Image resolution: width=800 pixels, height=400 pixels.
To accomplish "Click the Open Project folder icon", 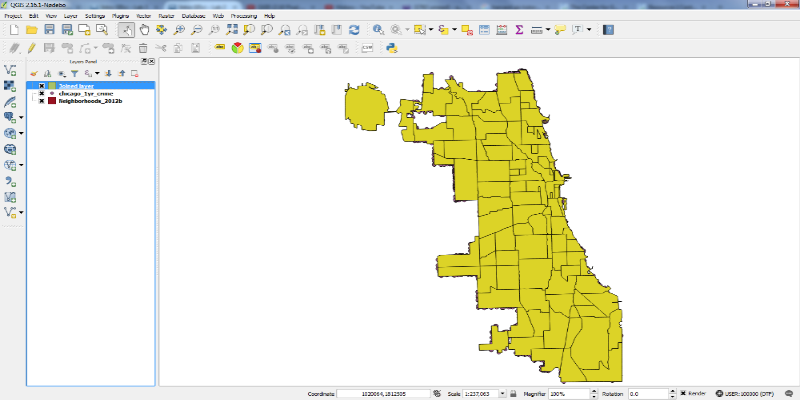I will pos(32,30).
